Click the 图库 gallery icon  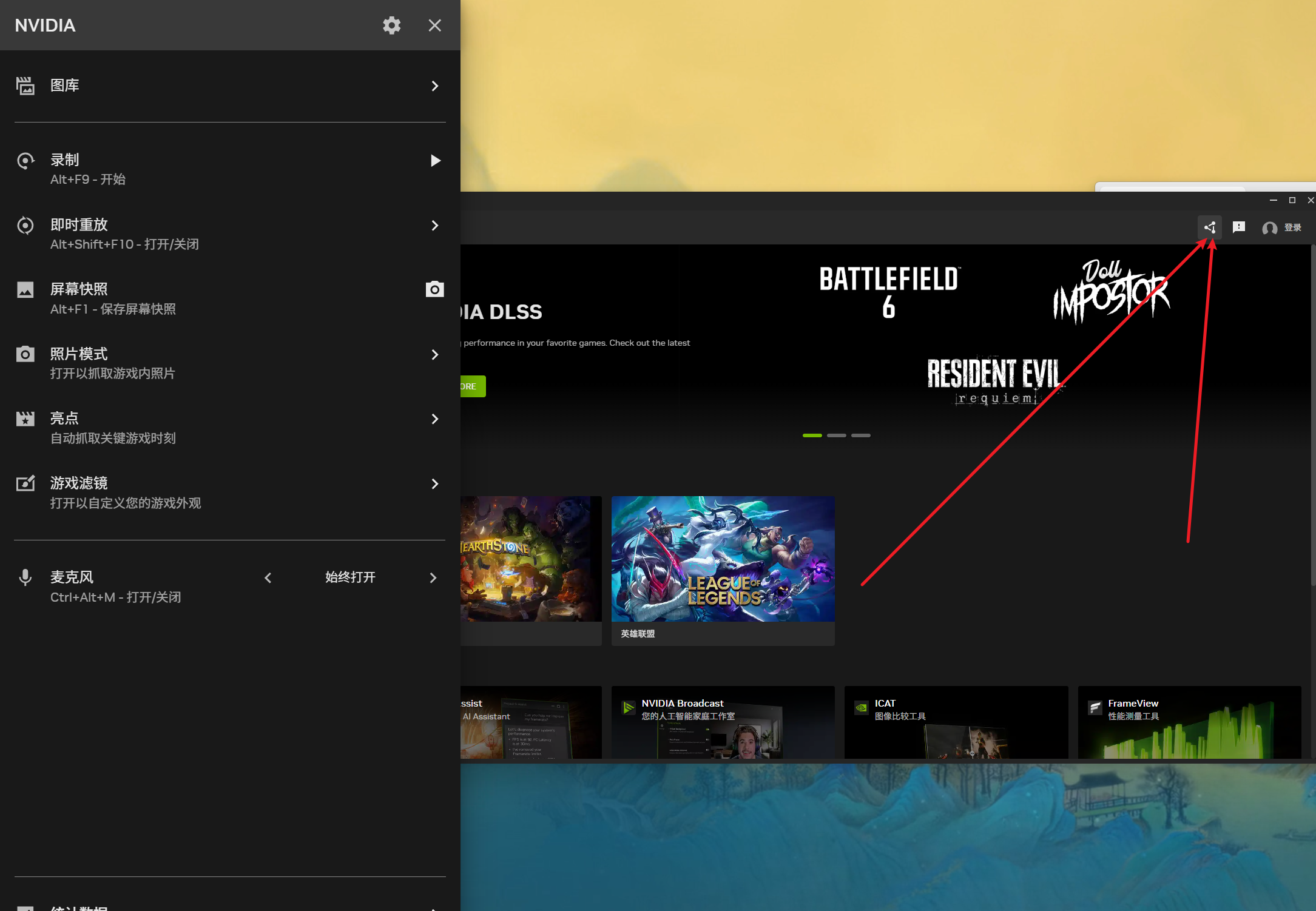(x=25, y=86)
